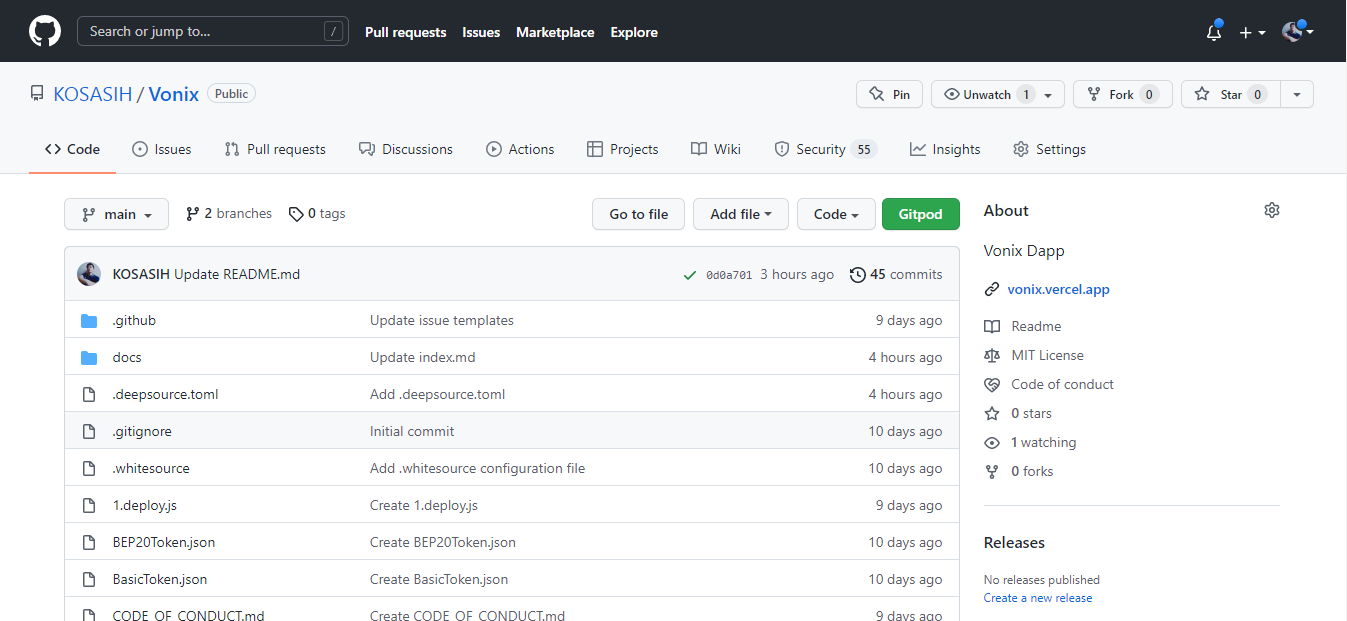View the 2 branches link
The image size is (1347, 621).
pos(229,214)
